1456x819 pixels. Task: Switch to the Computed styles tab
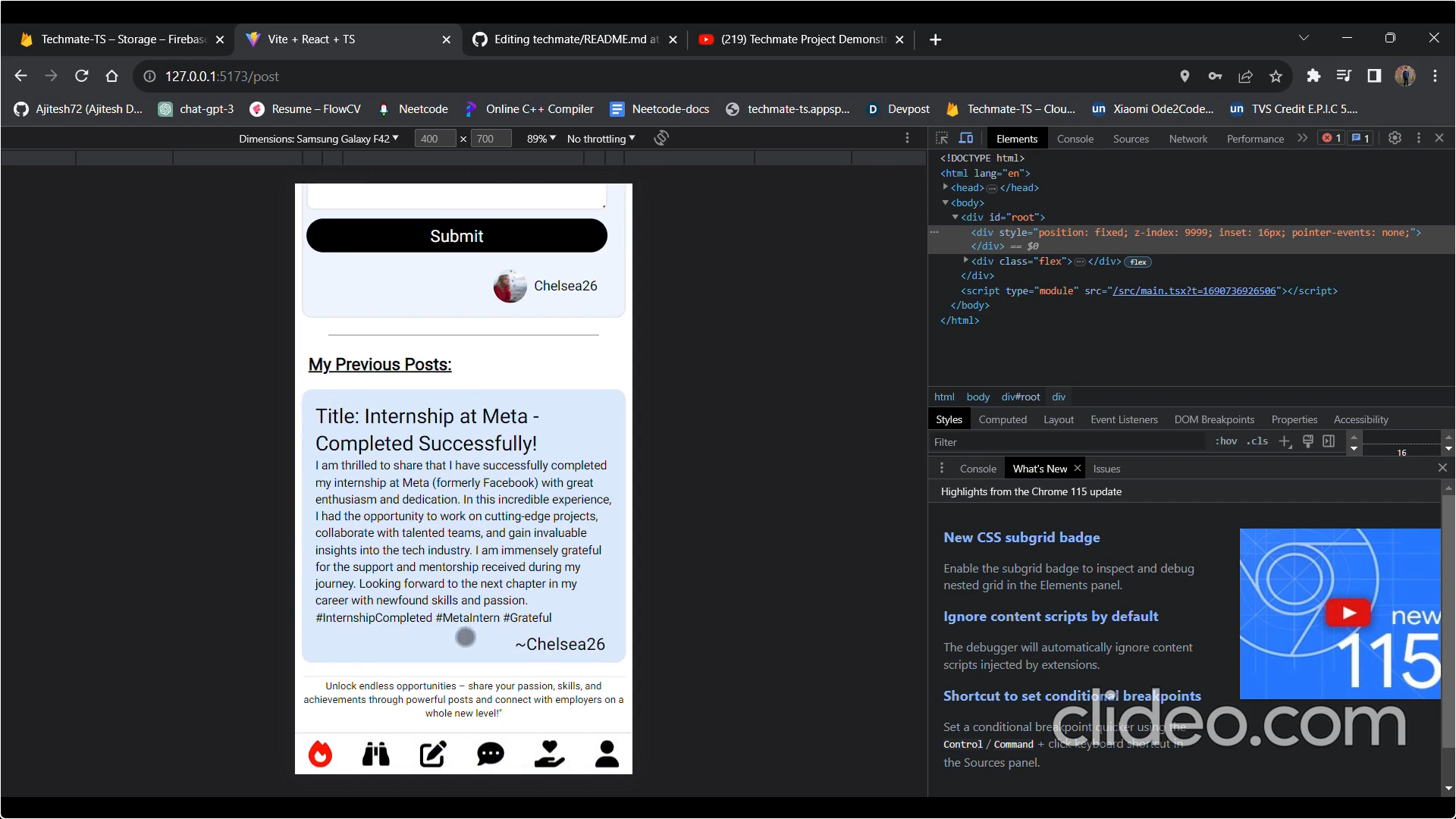coord(1002,419)
